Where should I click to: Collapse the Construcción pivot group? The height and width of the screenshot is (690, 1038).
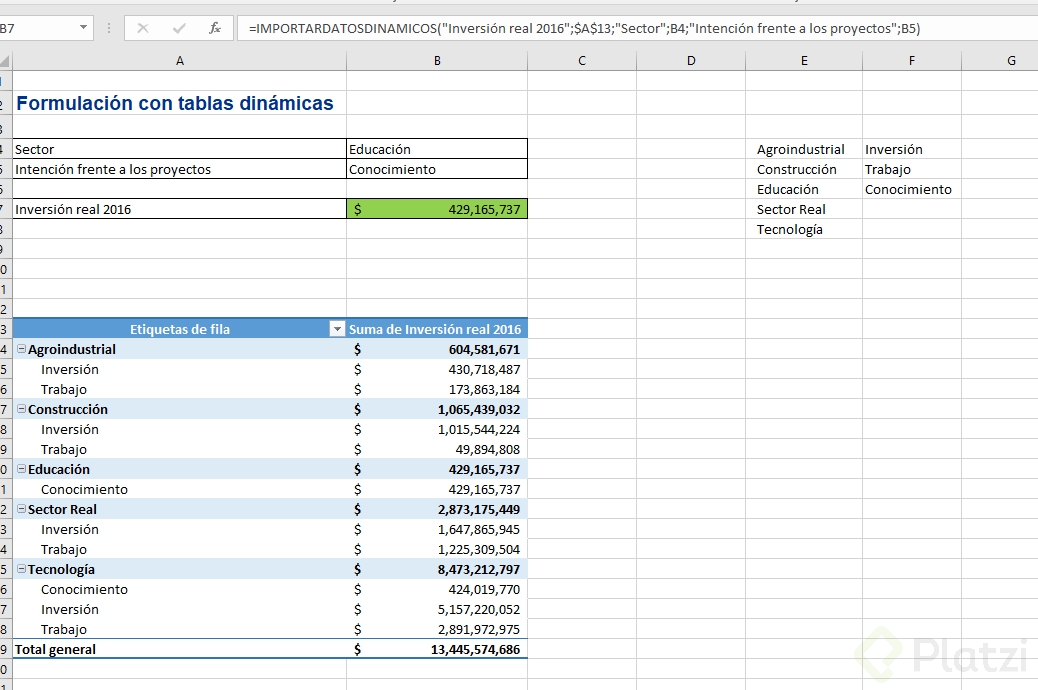point(22,409)
